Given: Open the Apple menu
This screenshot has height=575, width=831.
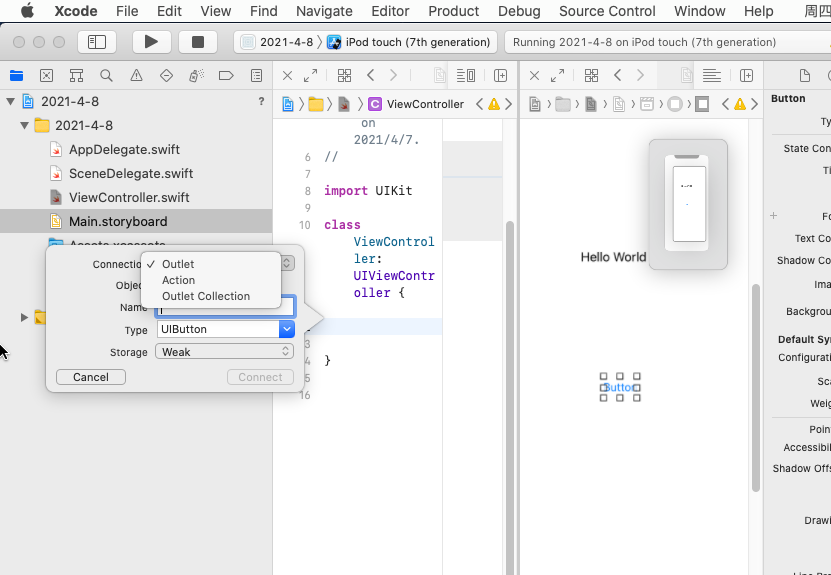Looking at the screenshot, I should 28,11.
